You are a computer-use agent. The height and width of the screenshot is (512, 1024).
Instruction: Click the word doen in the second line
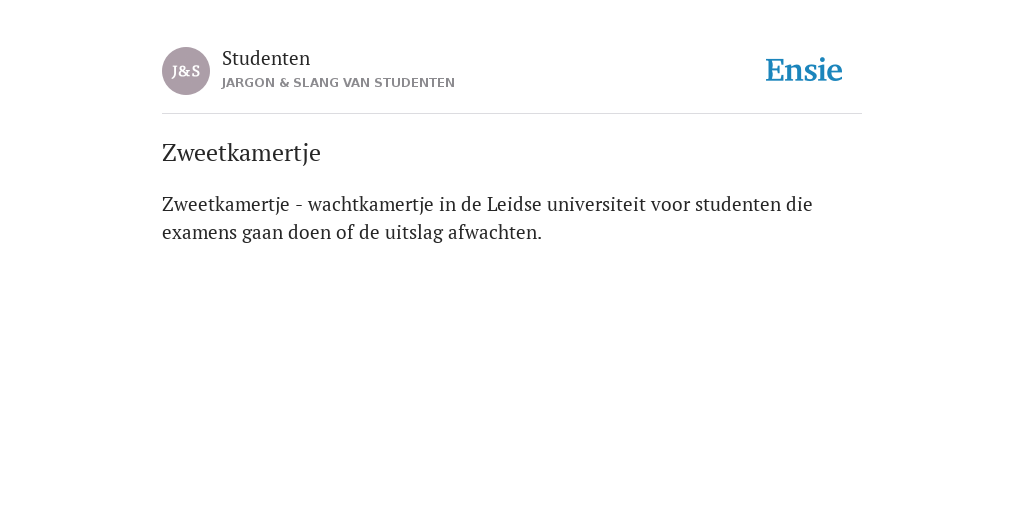310,232
